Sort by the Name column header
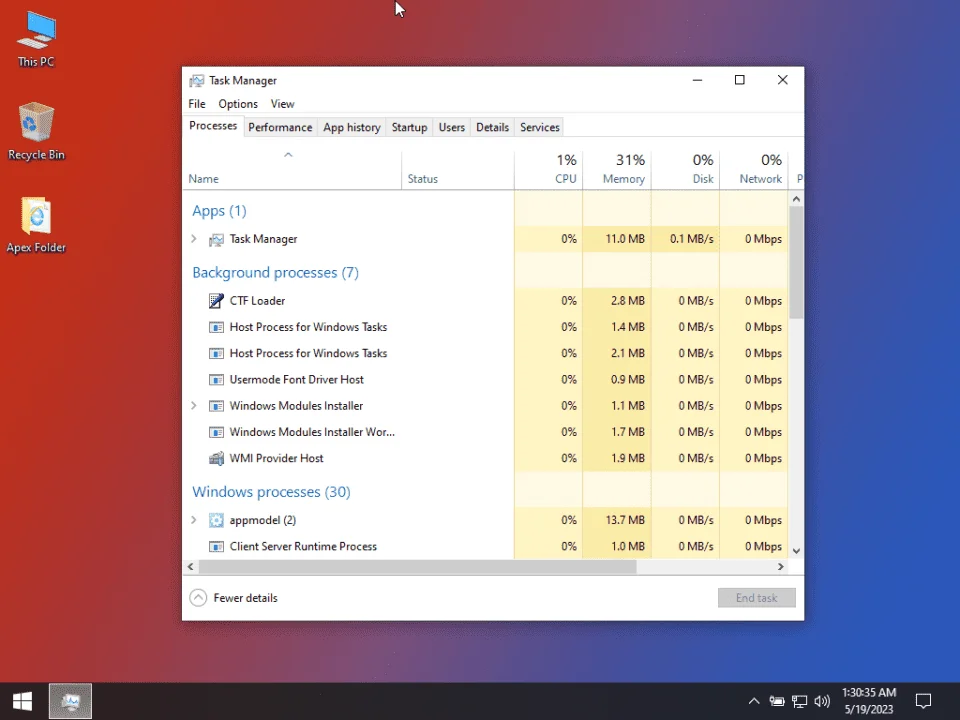 [292, 170]
